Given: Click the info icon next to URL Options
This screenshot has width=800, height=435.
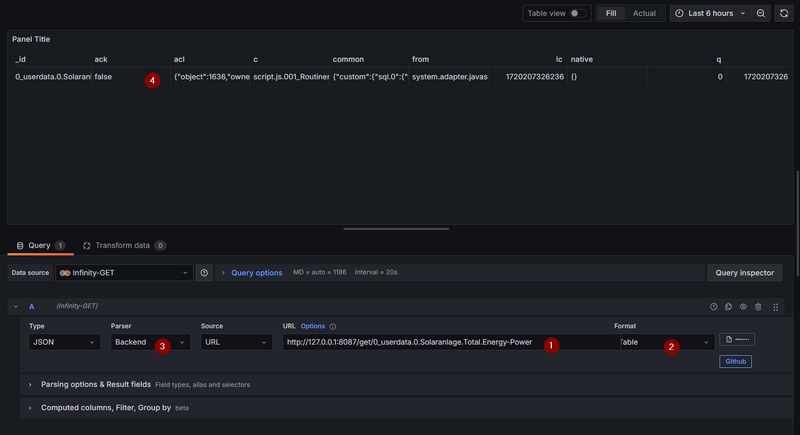Looking at the screenshot, I should click(332, 326).
